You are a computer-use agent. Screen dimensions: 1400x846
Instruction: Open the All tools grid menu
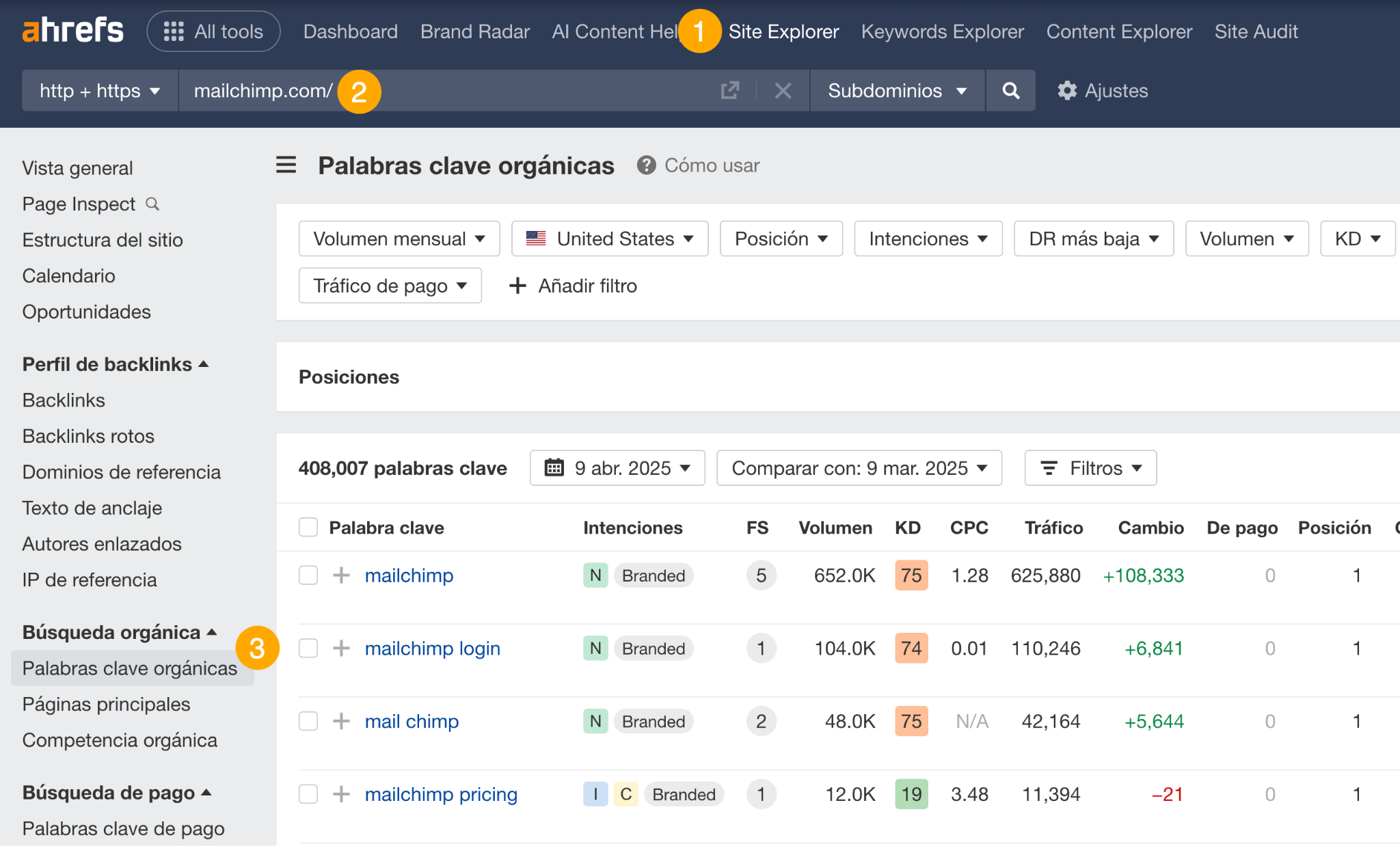coord(213,31)
